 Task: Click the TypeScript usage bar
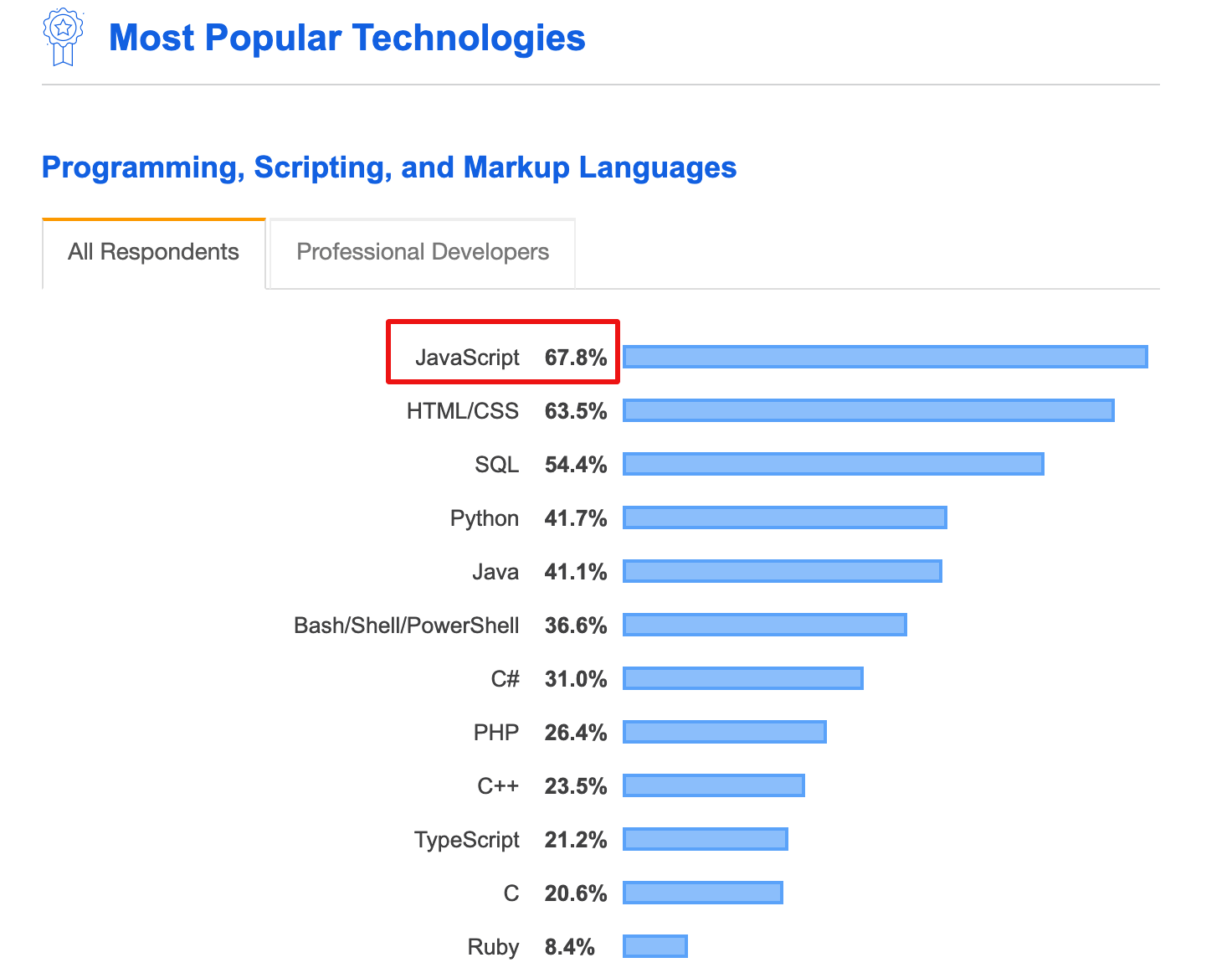click(x=705, y=839)
